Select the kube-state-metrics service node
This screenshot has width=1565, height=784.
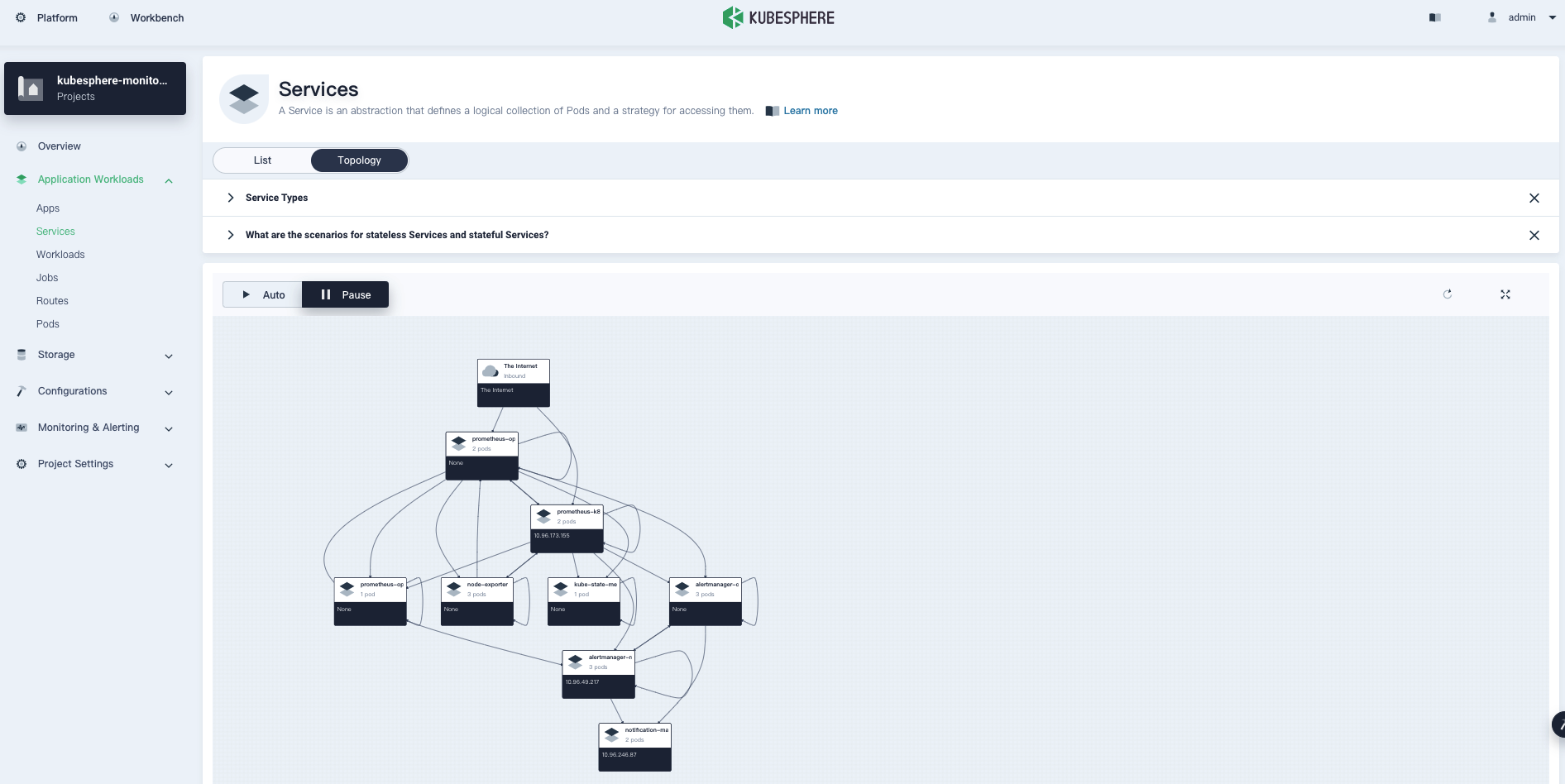point(583,601)
